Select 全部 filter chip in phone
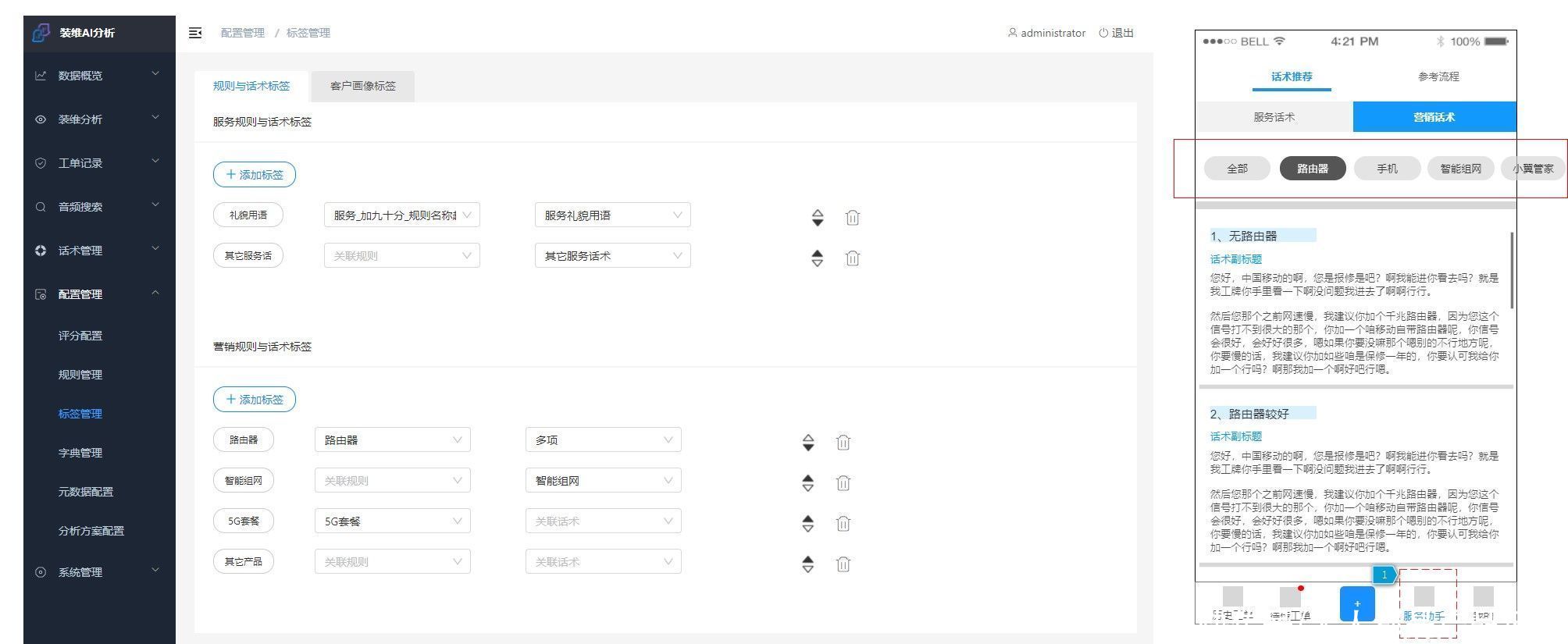 pos(1237,169)
